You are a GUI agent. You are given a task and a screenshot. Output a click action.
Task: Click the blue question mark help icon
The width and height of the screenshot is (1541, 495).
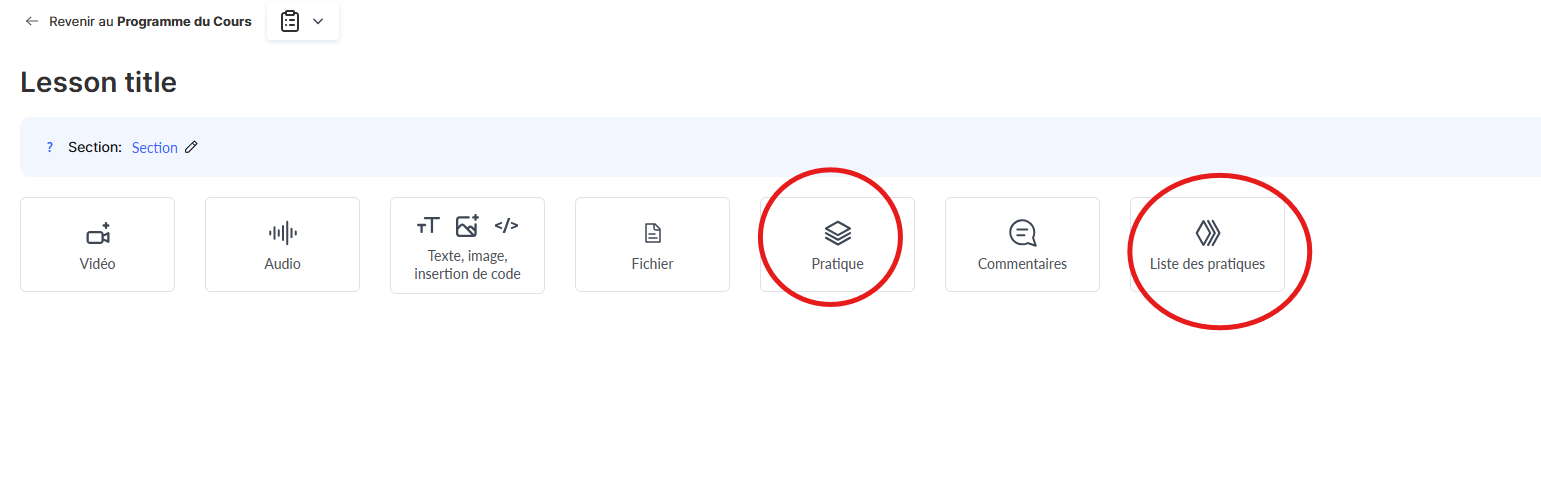[x=50, y=147]
